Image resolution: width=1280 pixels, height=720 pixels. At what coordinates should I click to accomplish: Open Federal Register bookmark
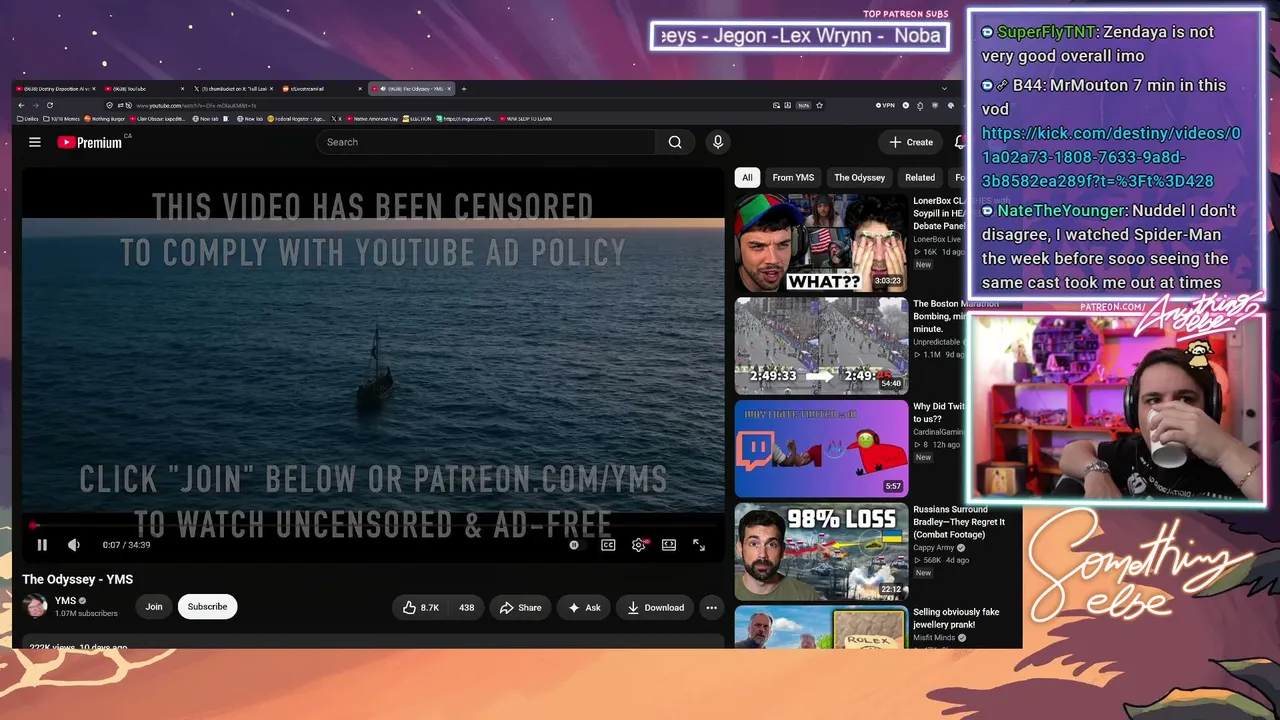pyautogui.click(x=295, y=119)
